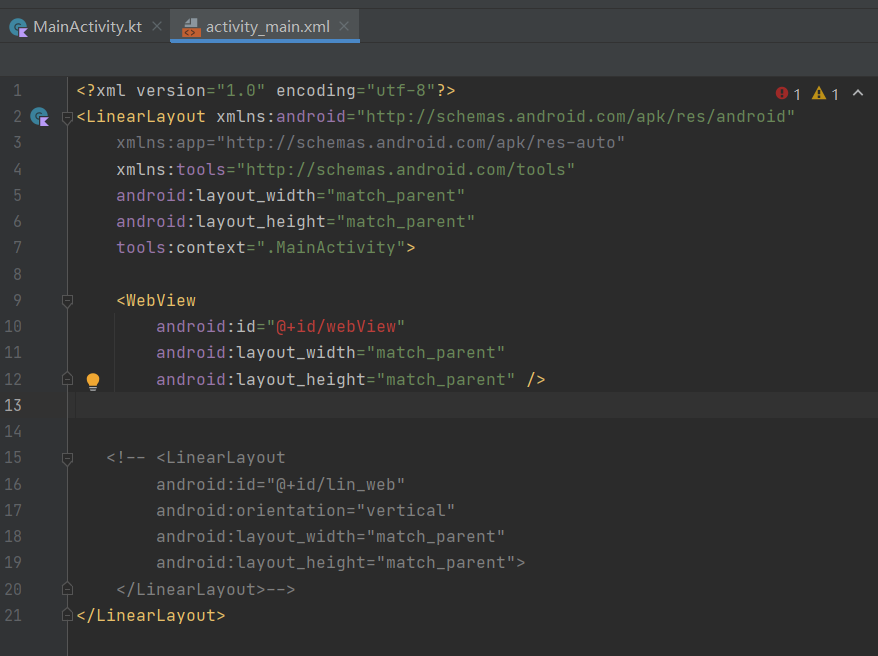Click the XML layout file icon on activity_main.xml tab
878x656 pixels.
click(x=191, y=27)
